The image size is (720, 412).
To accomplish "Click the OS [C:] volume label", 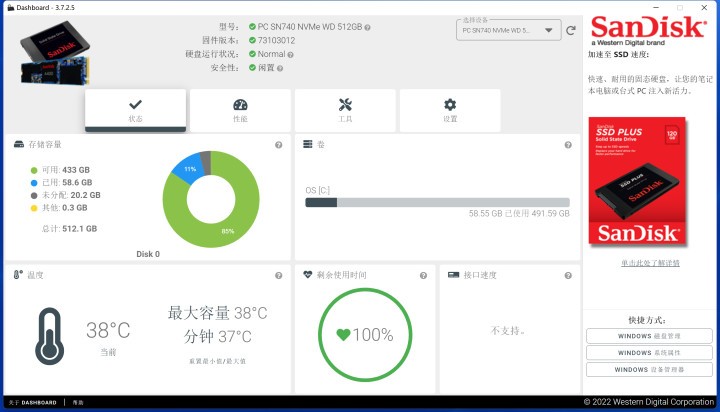I will click(x=318, y=190).
